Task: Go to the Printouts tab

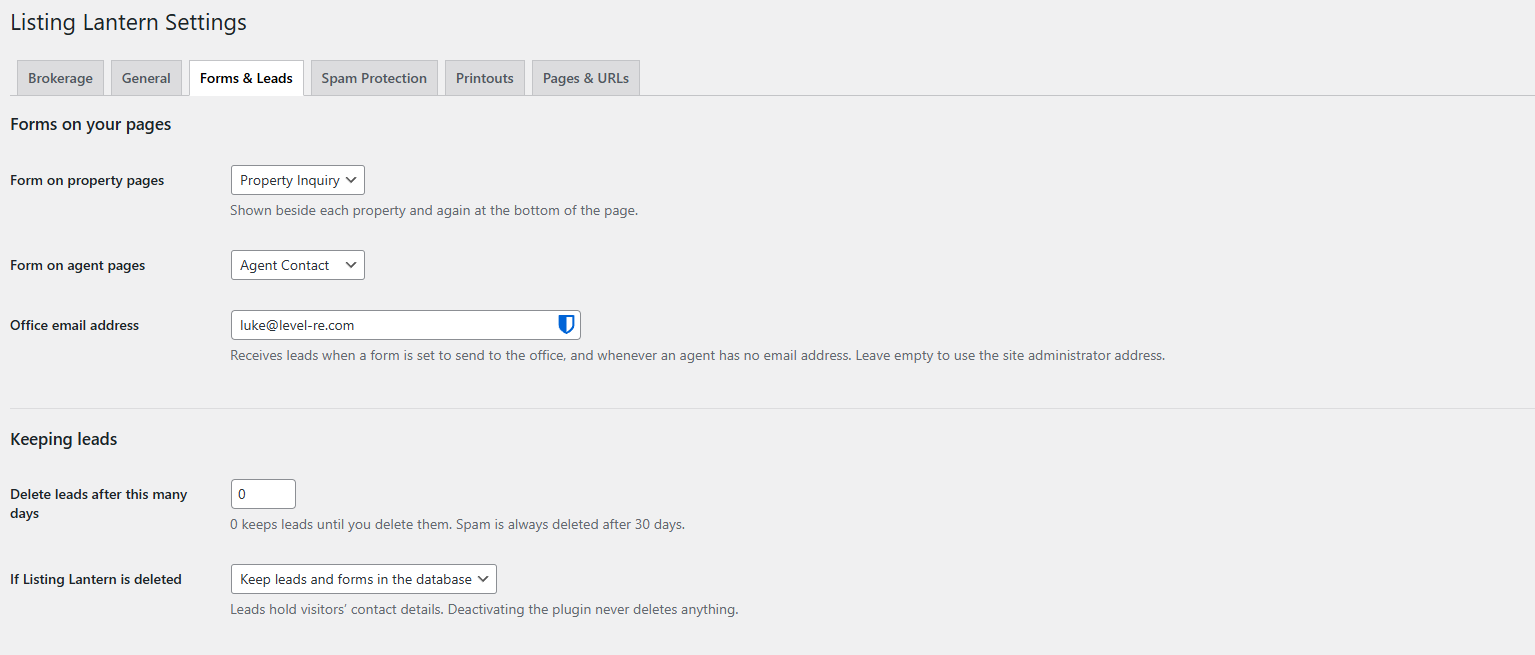Action: tap(485, 78)
